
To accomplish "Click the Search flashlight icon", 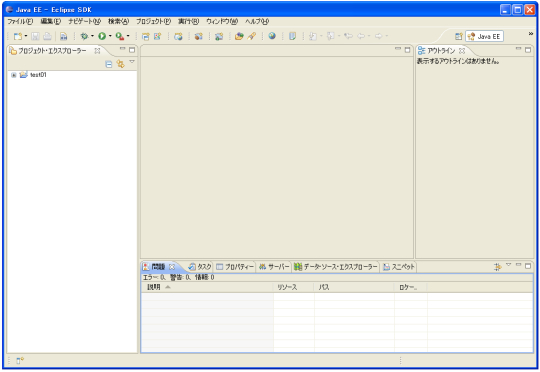I will click(252, 36).
